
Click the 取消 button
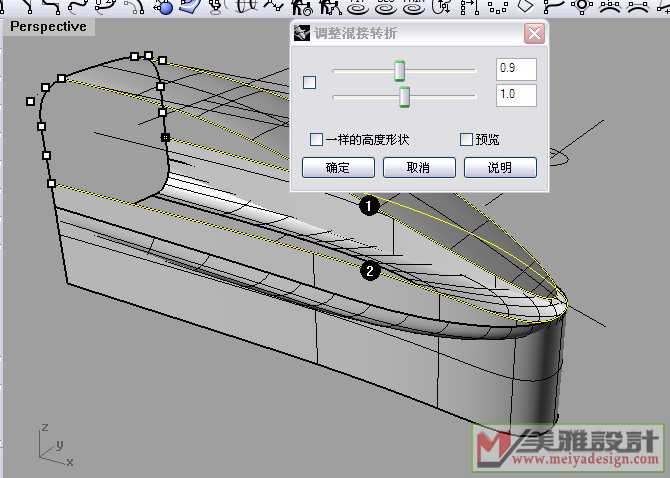419,167
